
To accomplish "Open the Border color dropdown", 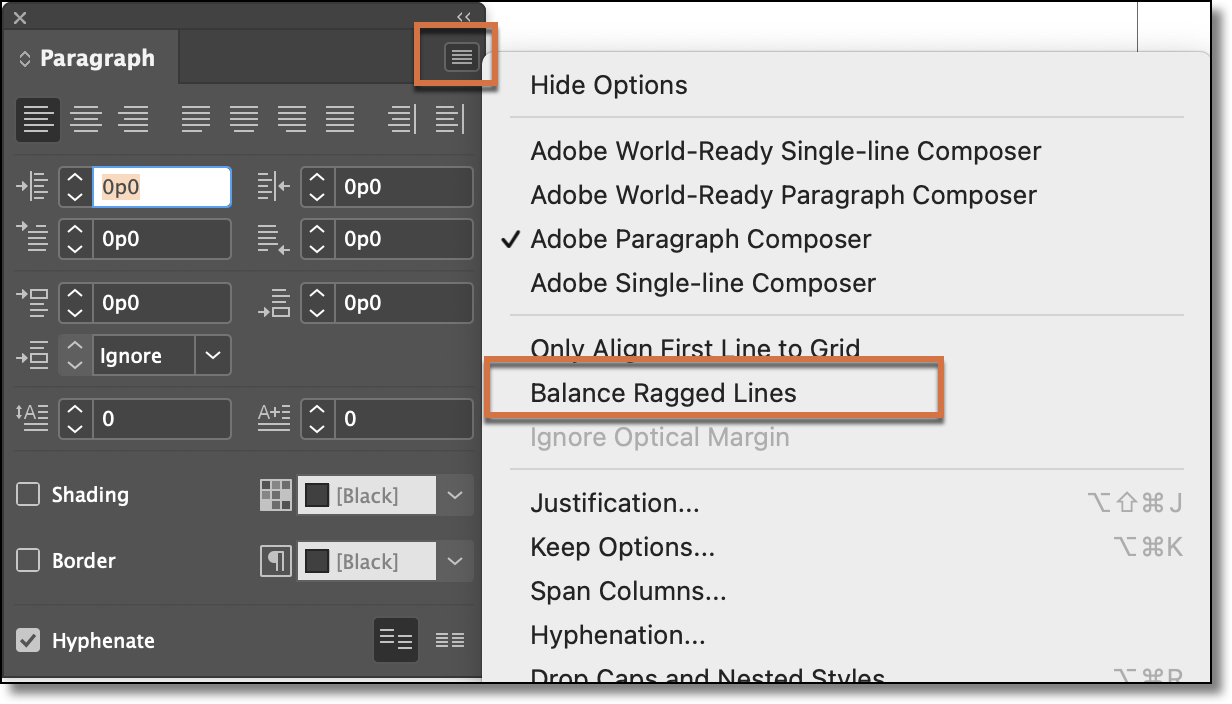I will point(456,561).
